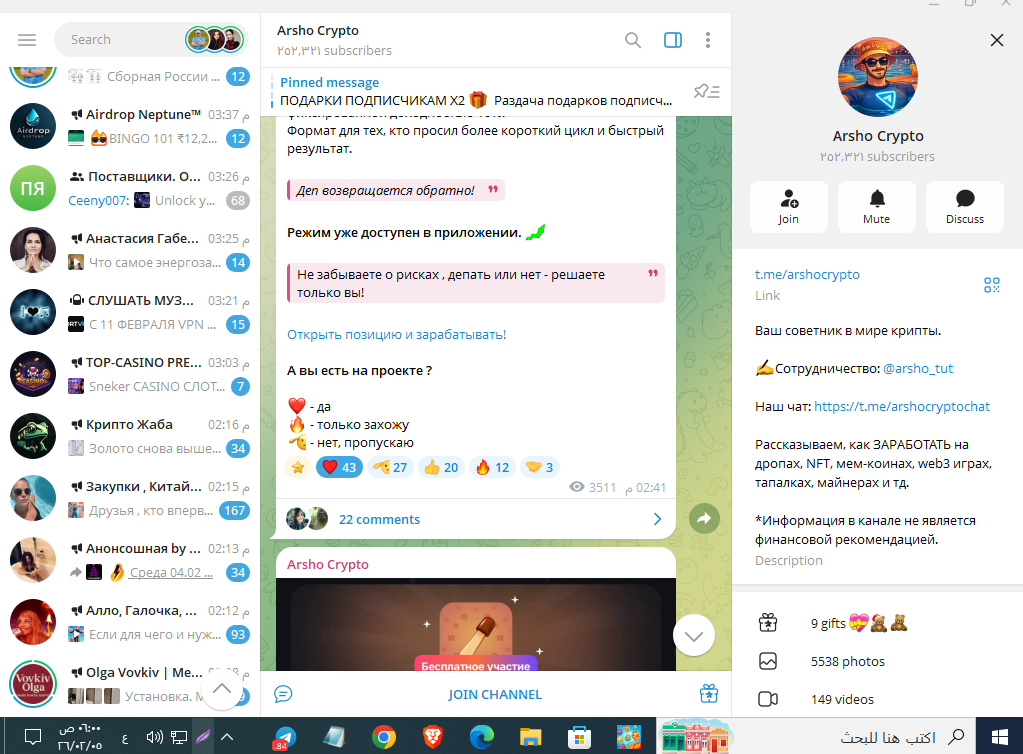View the 9 gifts section
Viewport: 1023px width, 754px height.
coord(878,624)
